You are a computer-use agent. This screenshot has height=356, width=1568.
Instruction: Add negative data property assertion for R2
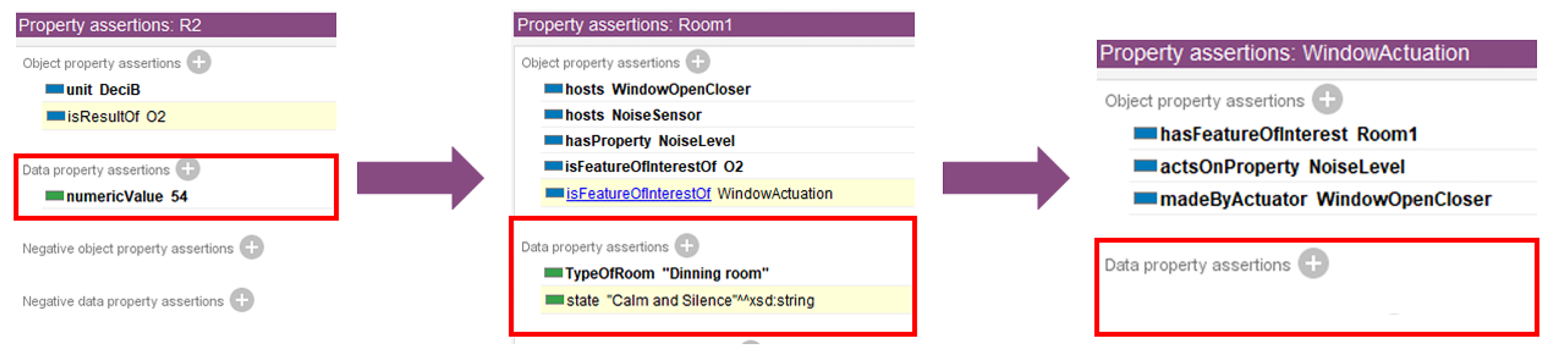point(242,300)
